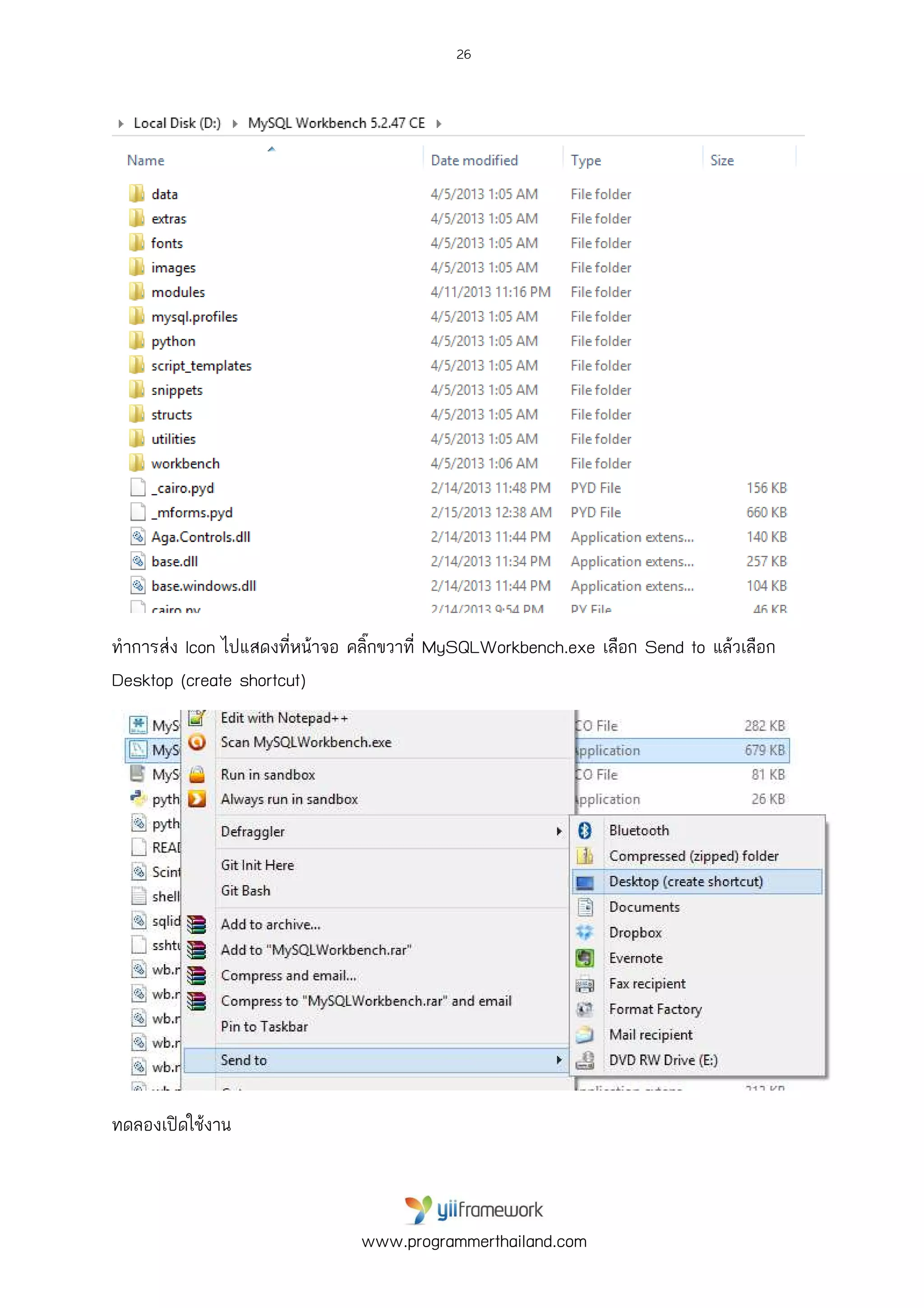The height and width of the screenshot is (1308, 924).
Task: Select the _mforms.pyd file name
Action: pyautogui.click(x=192, y=513)
